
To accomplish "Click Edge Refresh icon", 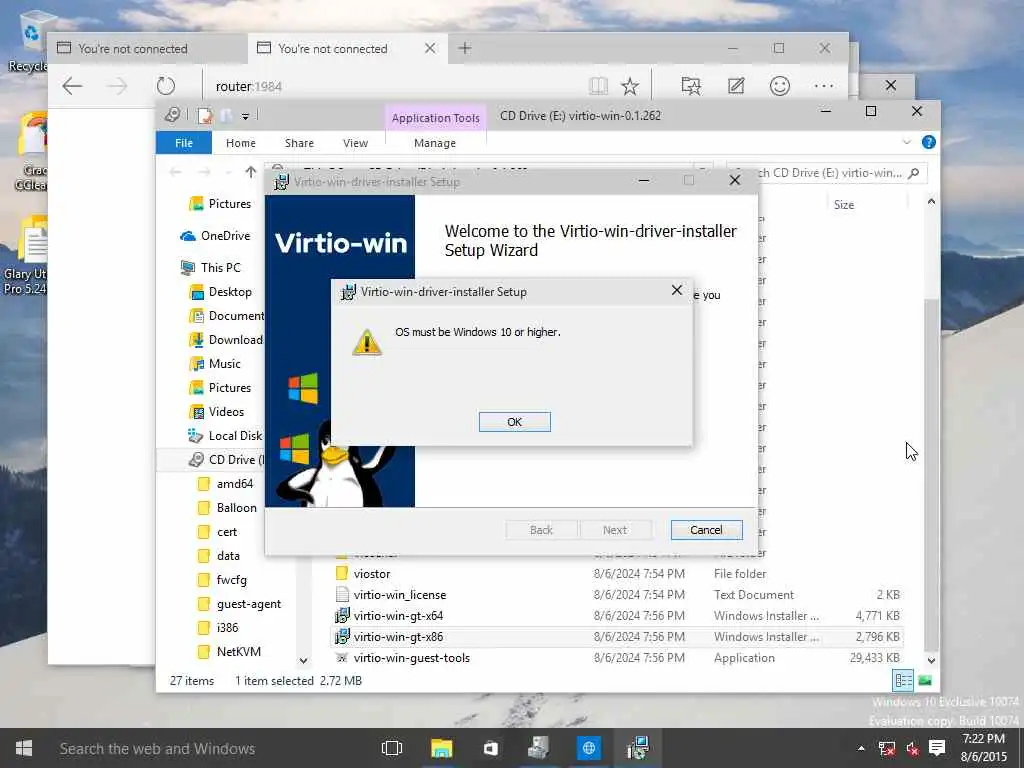I will [166, 86].
